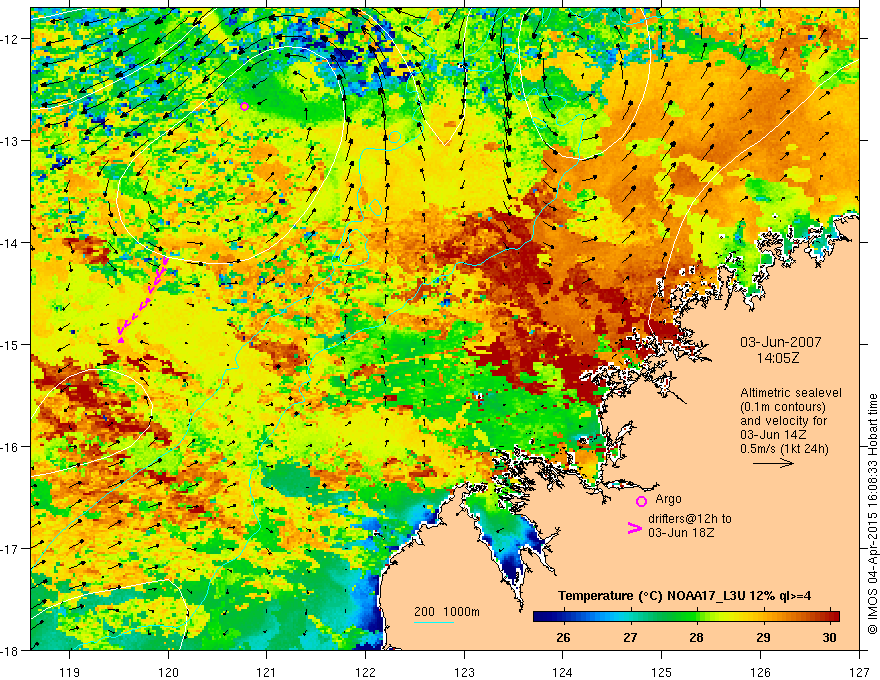Click the '26' color bar tick label

point(563,637)
